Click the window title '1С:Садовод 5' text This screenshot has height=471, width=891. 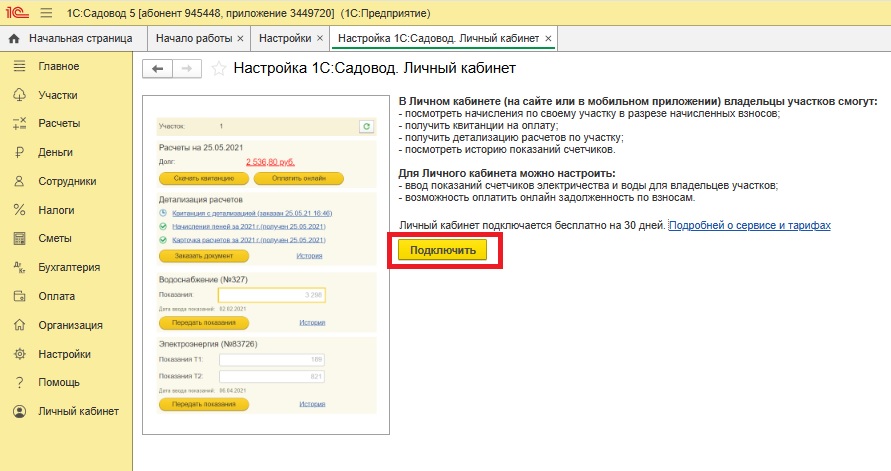click(x=101, y=12)
